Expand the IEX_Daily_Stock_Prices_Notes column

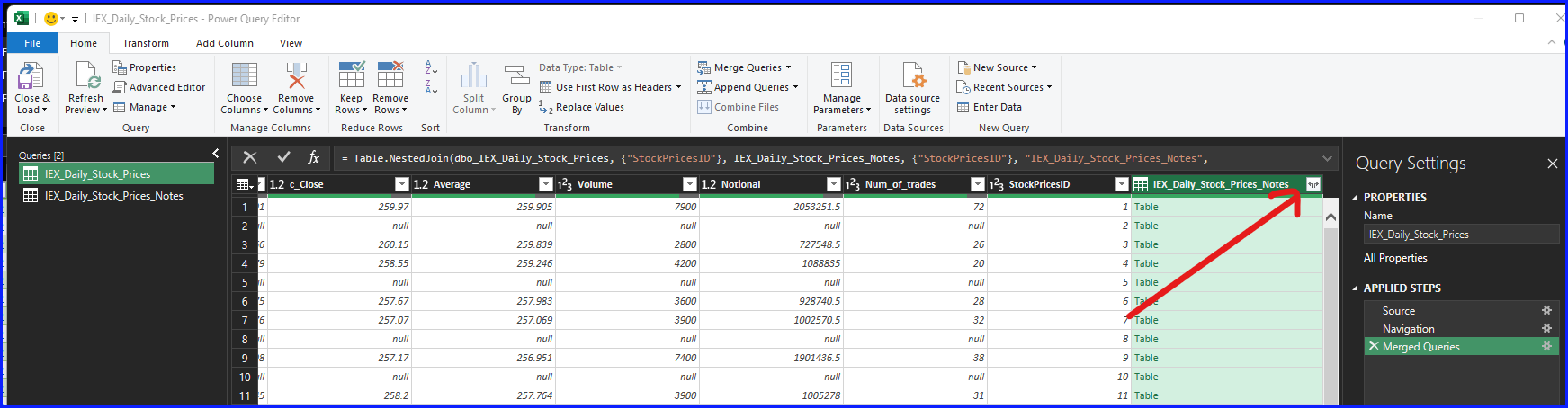pos(1313,184)
